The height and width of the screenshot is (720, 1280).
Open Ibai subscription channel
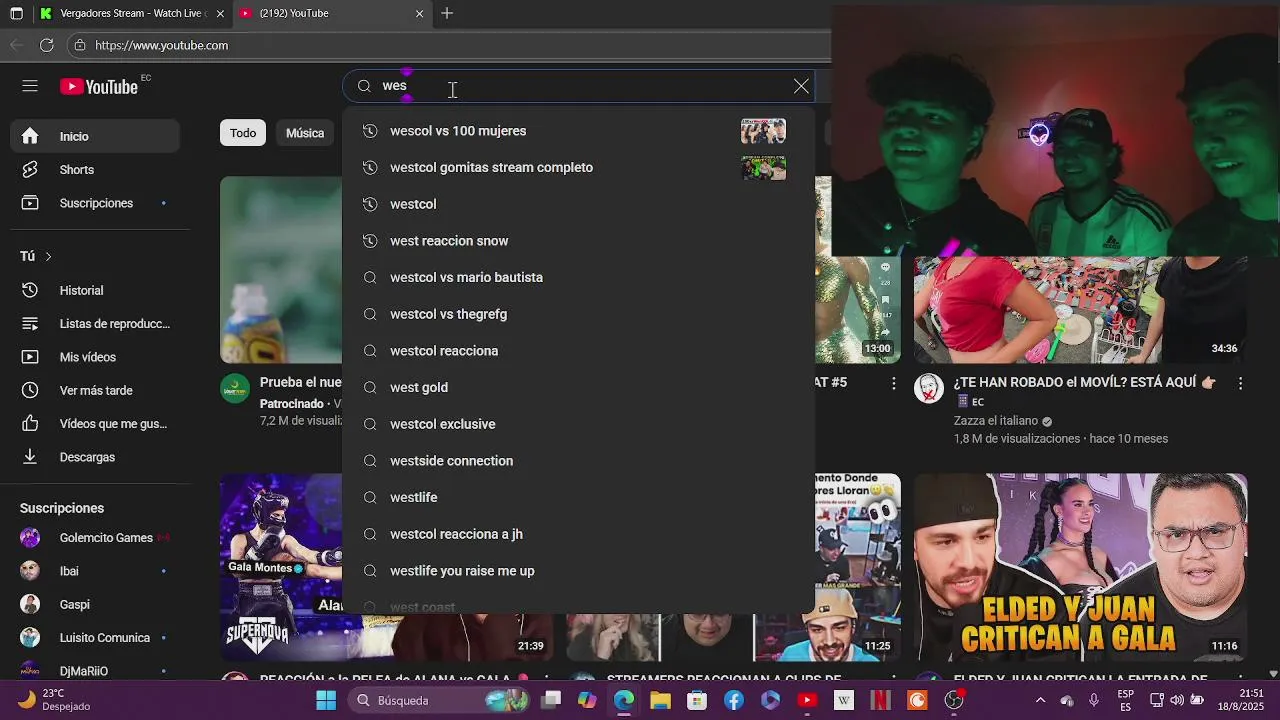95,571
